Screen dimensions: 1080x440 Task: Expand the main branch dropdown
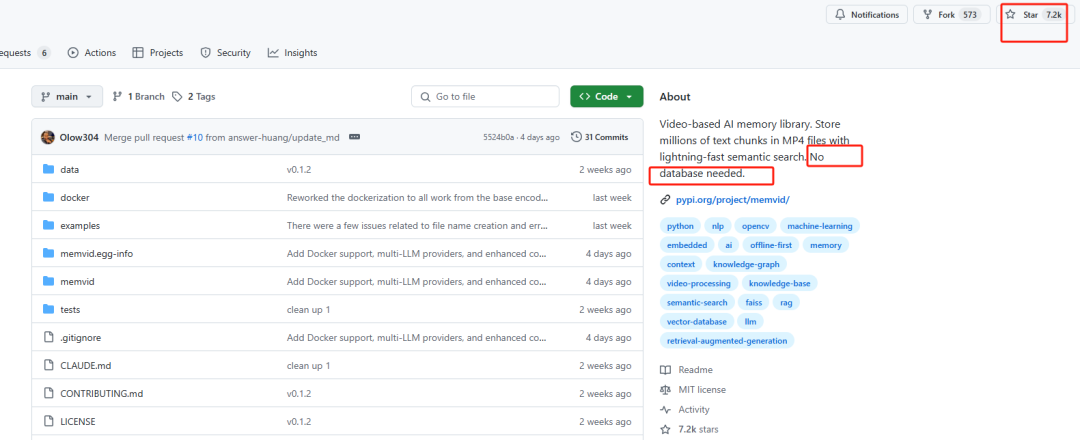(67, 96)
